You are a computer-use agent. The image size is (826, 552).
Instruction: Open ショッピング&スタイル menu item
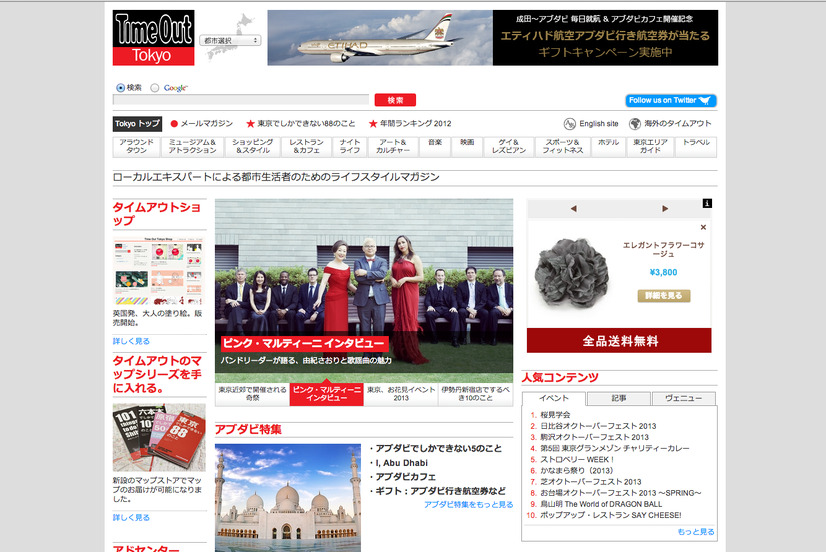point(253,146)
